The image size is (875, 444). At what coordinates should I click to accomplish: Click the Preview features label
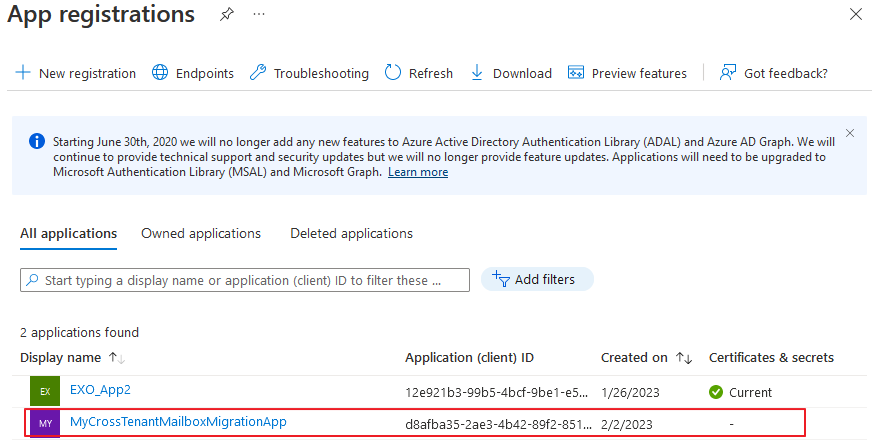pos(640,73)
